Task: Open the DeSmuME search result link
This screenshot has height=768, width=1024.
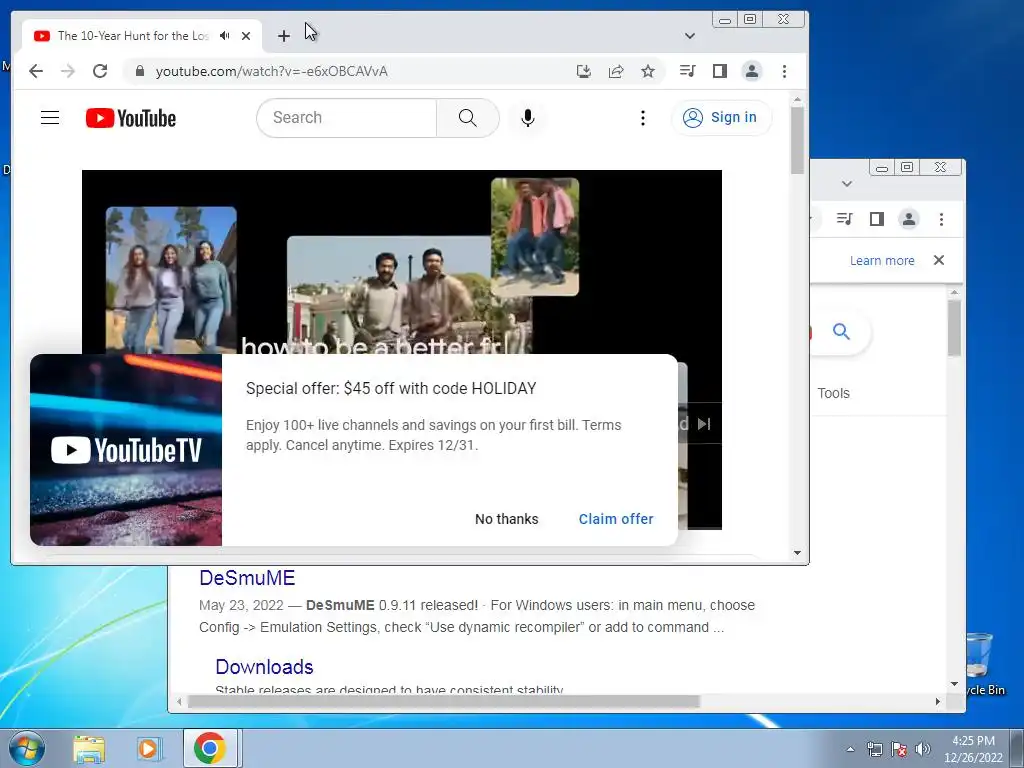Action: [247, 578]
